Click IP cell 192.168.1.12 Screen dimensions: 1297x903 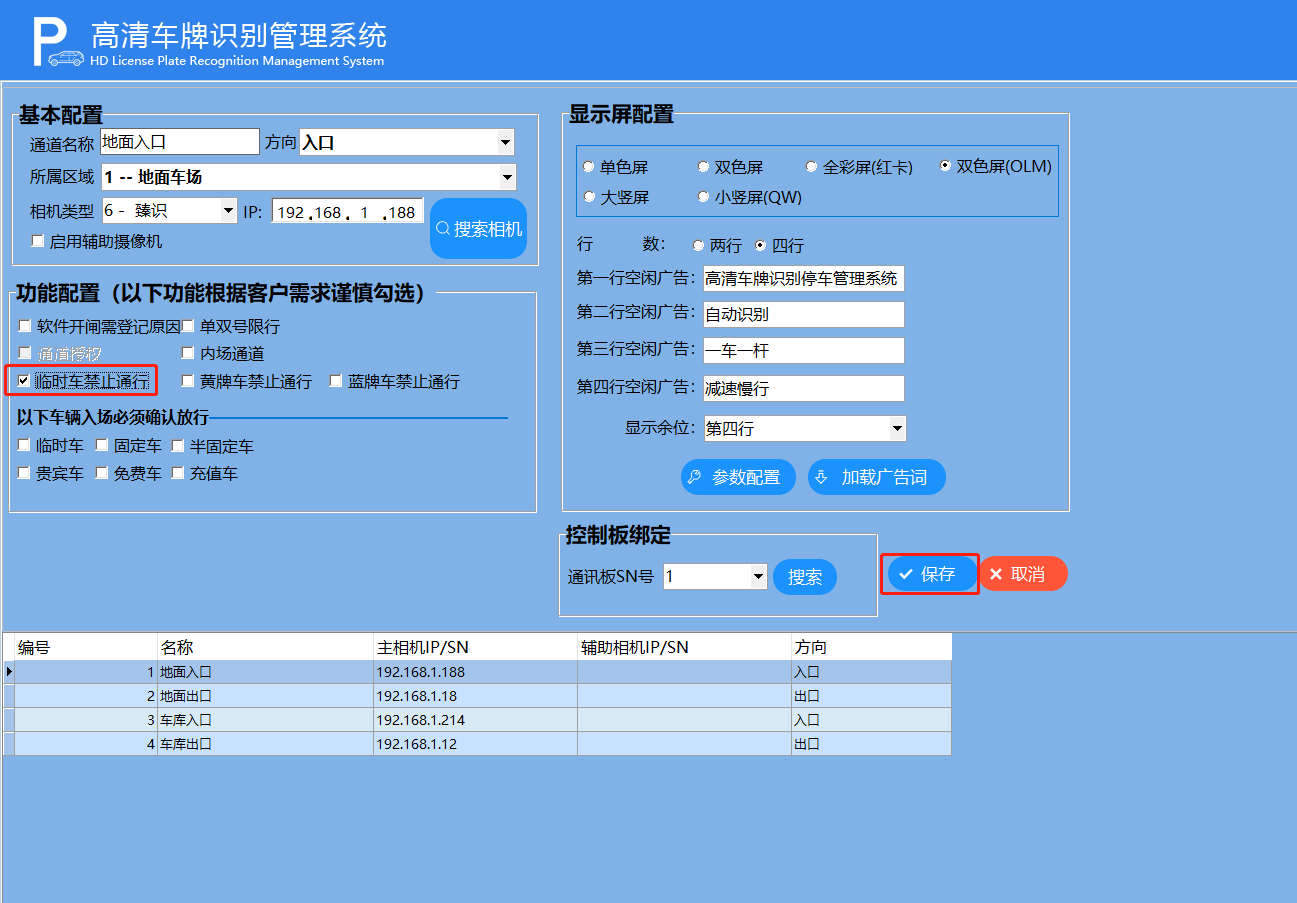click(476, 744)
